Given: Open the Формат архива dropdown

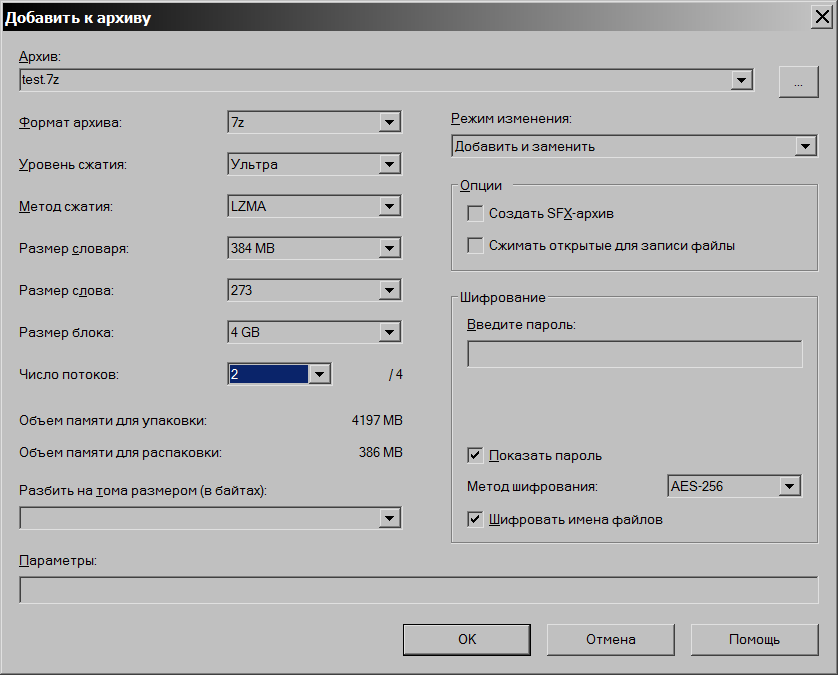Looking at the screenshot, I should point(390,123).
